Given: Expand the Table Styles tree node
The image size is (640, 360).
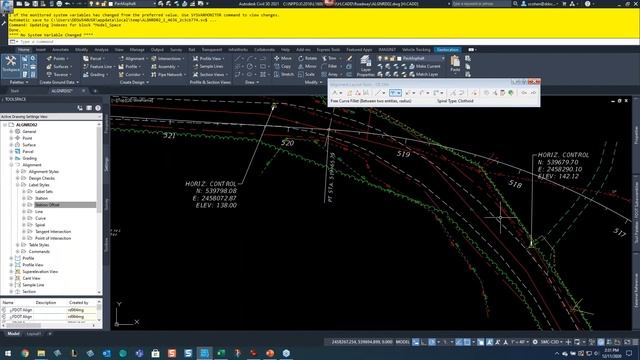Looking at the screenshot, I should pyautogui.click(x=18, y=245).
